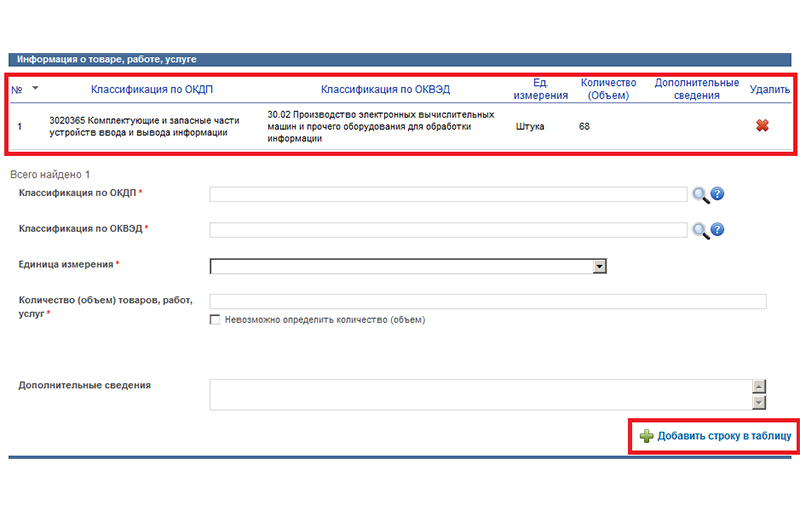Screen dimensions: 800x511
Task: Focus the Классификация по ОКВЭД input field
Action: click(x=448, y=230)
